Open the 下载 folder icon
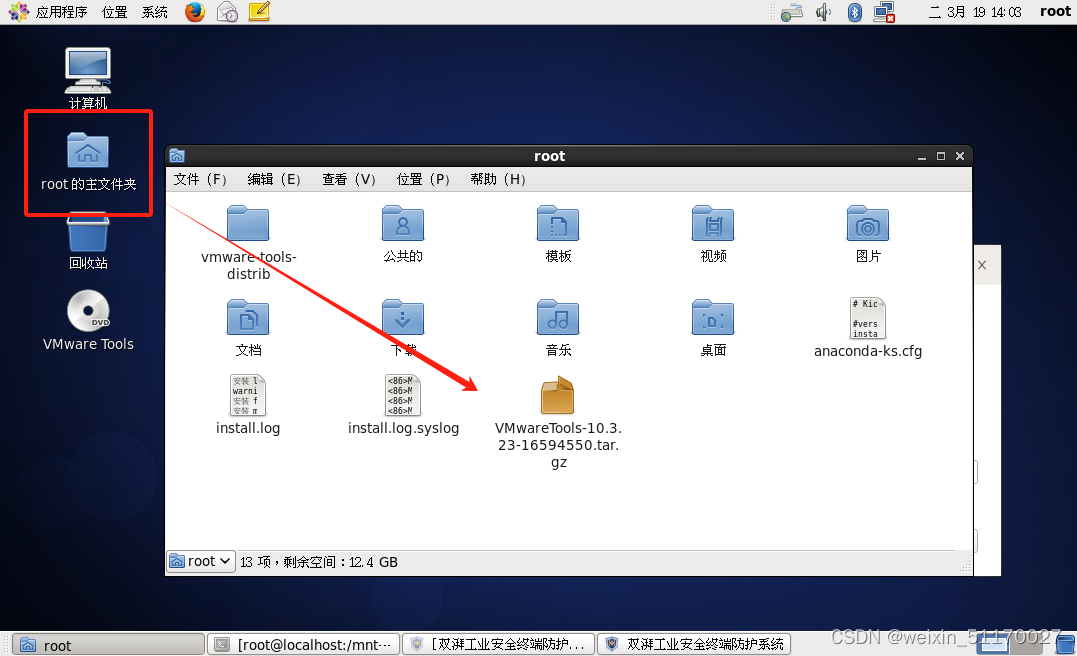 click(x=403, y=317)
